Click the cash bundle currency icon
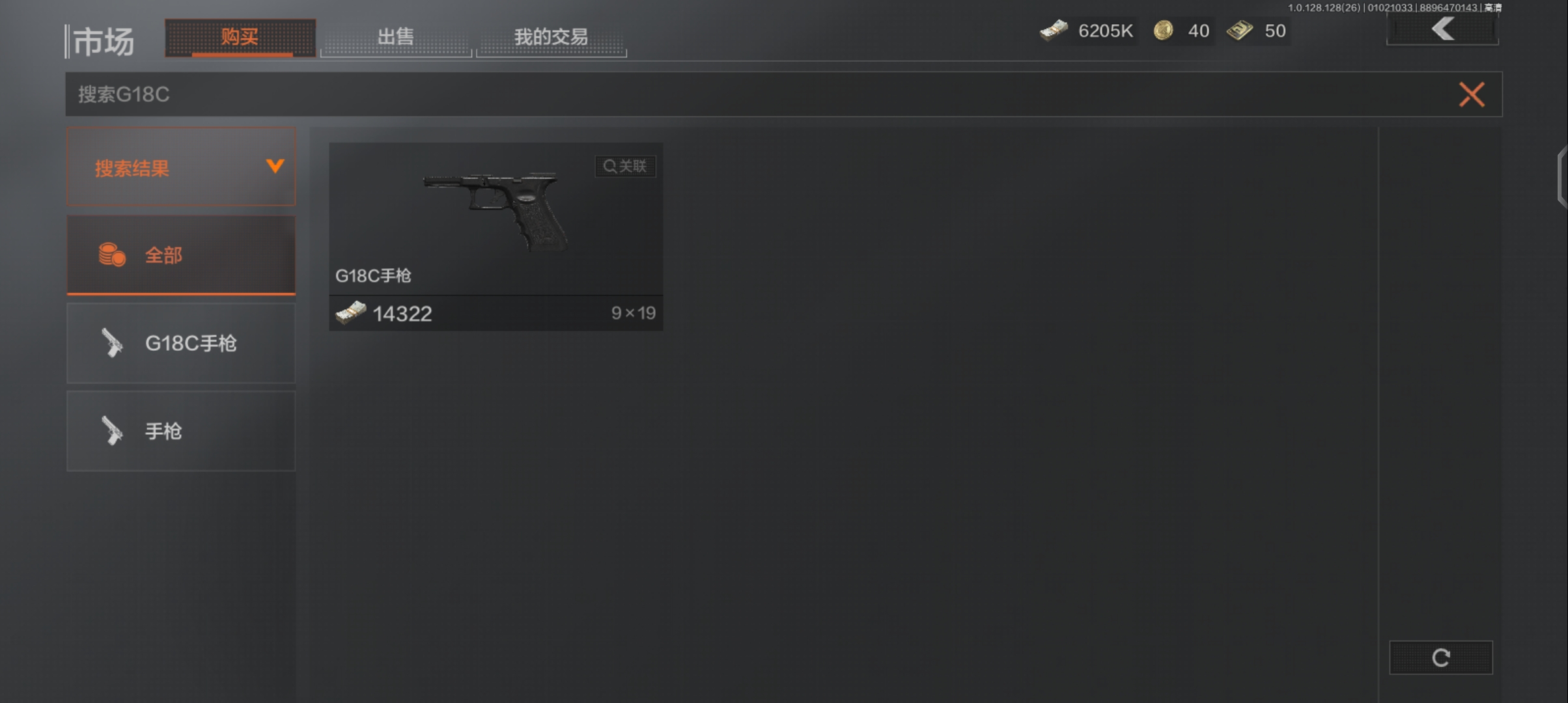This screenshot has height=703, width=1568. click(1054, 31)
